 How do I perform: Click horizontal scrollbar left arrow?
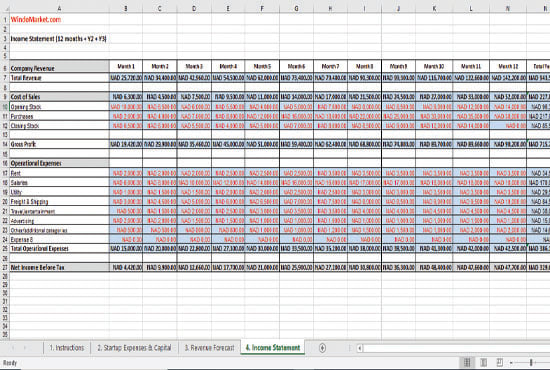coord(360,348)
